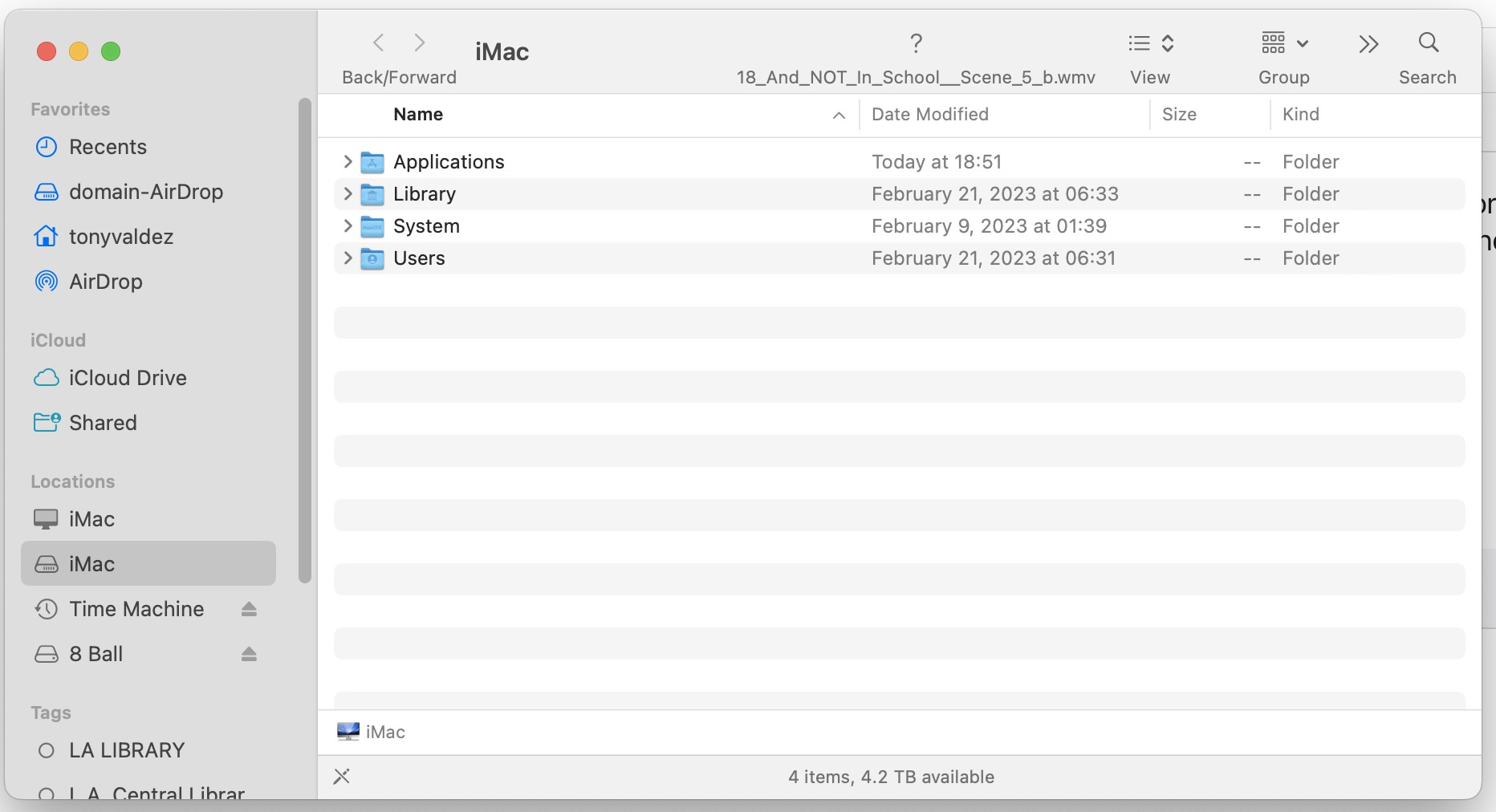Show more toolbar items with double chevron
1496x812 pixels.
[x=1368, y=43]
